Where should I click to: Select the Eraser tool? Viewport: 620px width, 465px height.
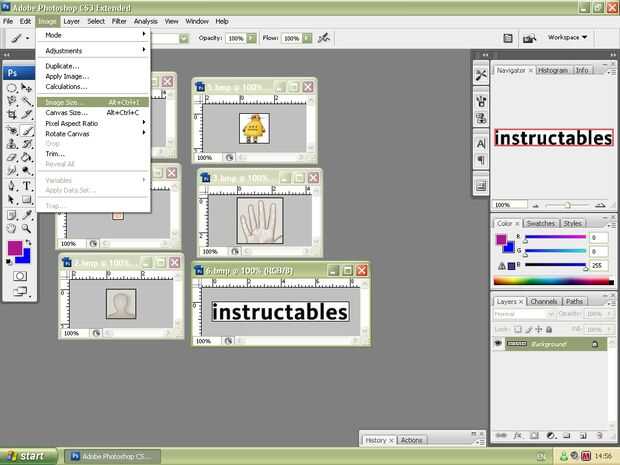tap(12, 157)
